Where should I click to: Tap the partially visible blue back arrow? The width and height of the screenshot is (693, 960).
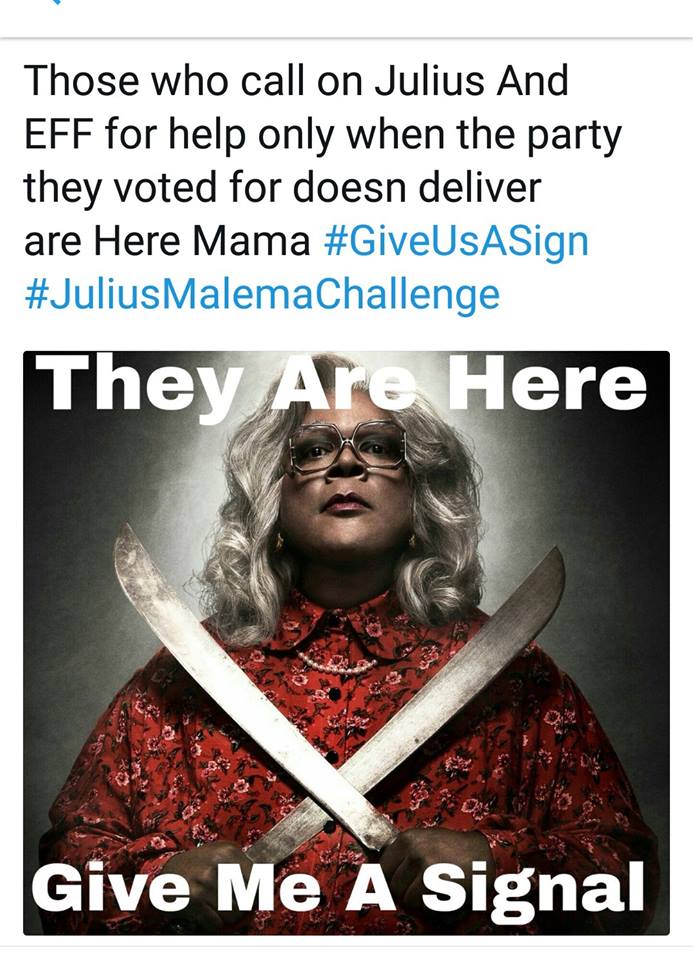click(56, 2)
